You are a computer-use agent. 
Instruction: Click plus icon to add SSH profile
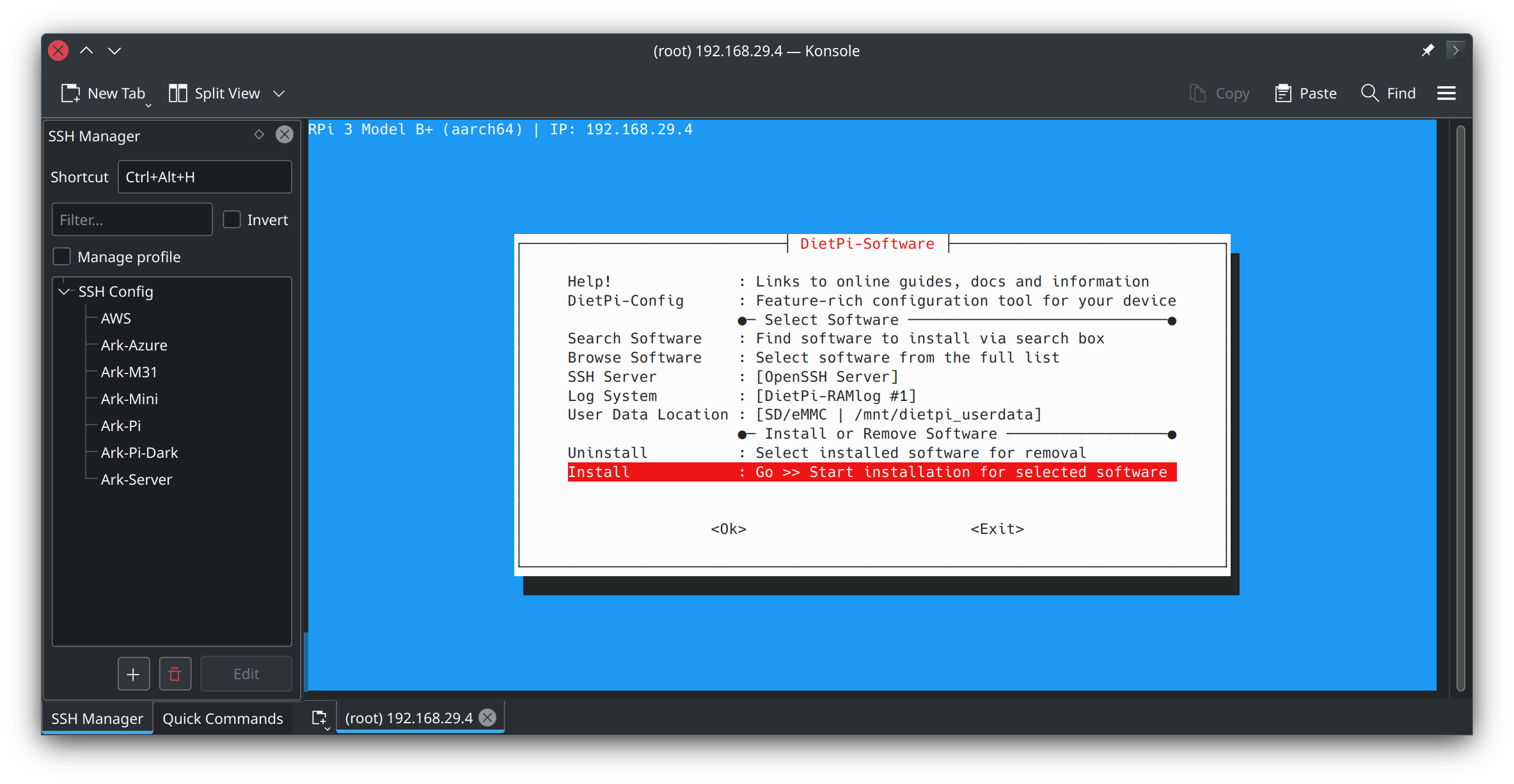(134, 674)
